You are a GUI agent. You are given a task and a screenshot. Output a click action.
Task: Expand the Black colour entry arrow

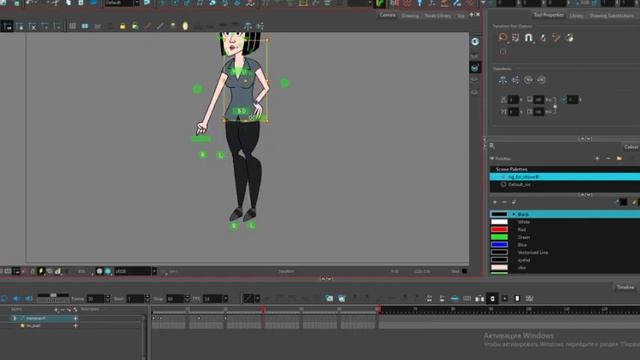514,214
